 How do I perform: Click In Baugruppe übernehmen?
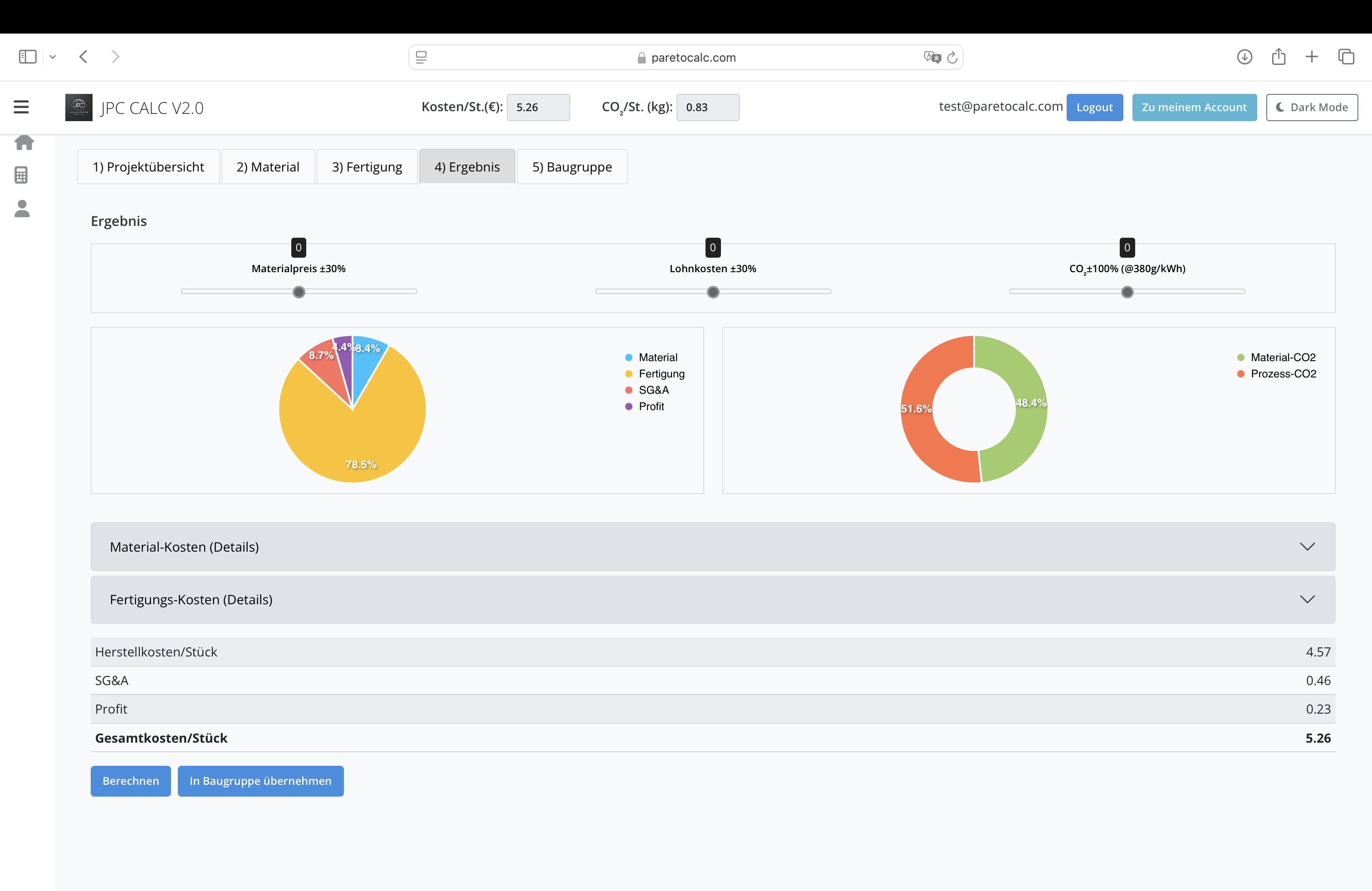pos(260,781)
